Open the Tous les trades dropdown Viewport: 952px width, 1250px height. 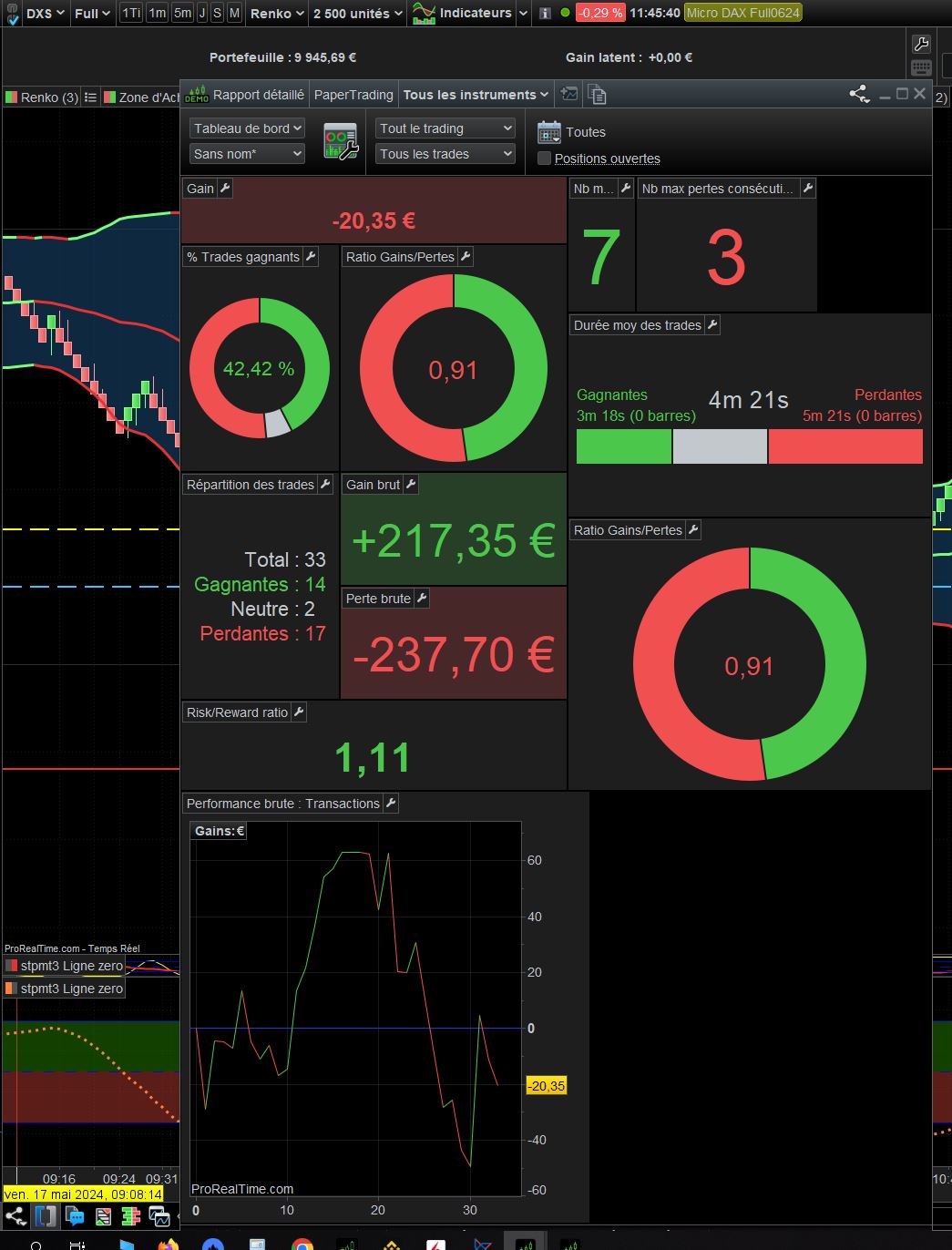coord(445,154)
